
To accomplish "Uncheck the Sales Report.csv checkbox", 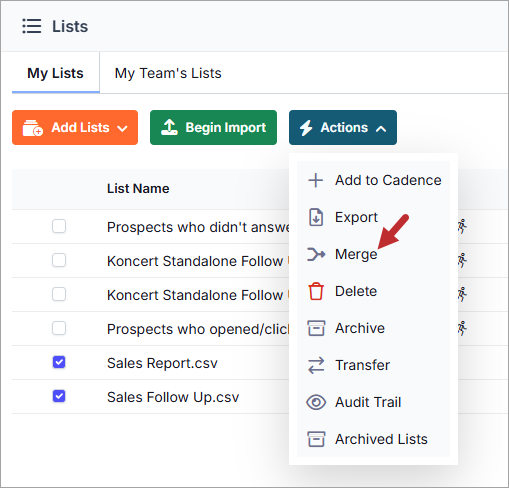I will point(59,362).
